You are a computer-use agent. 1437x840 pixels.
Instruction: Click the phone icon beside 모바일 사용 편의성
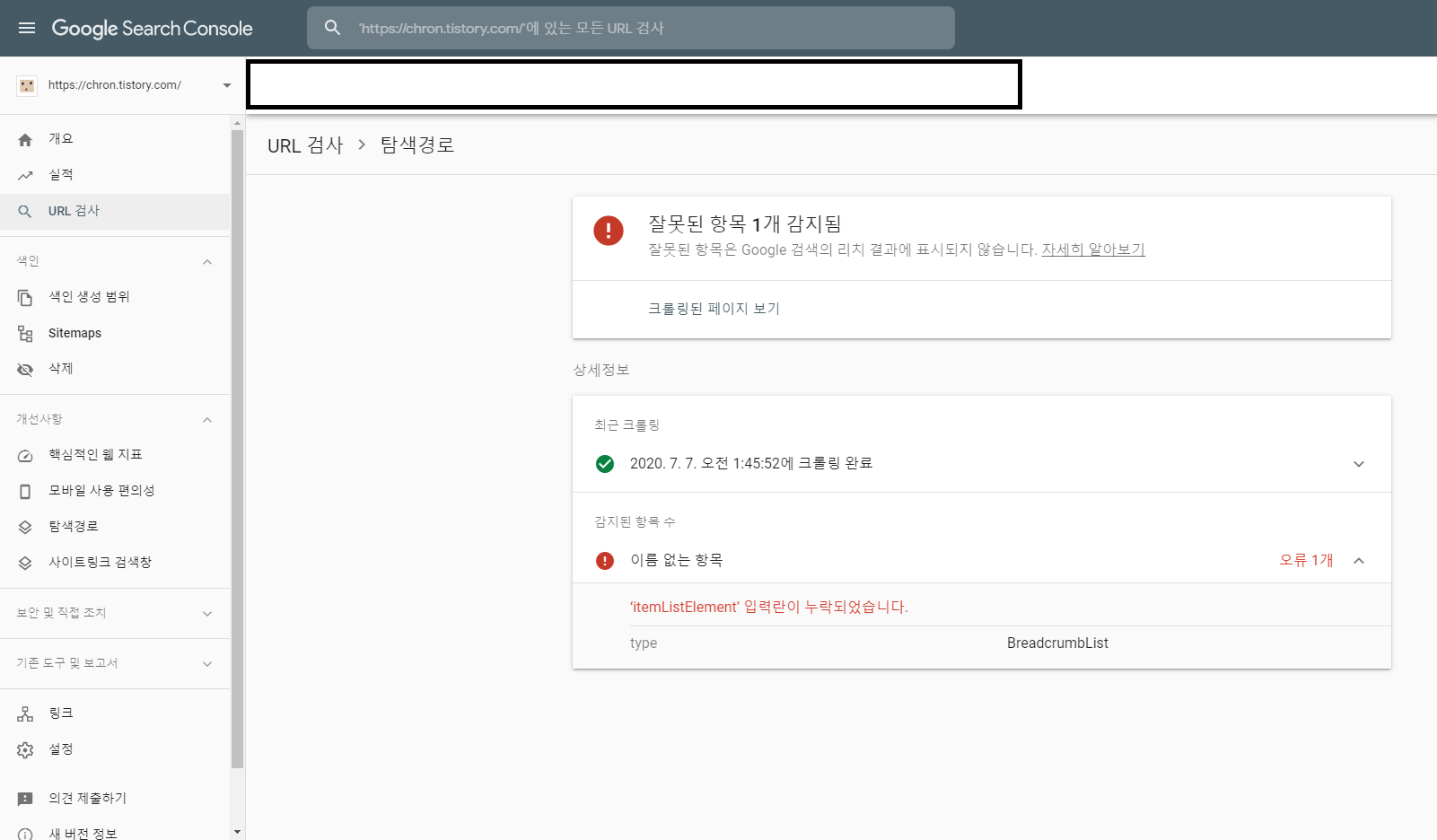(25, 491)
